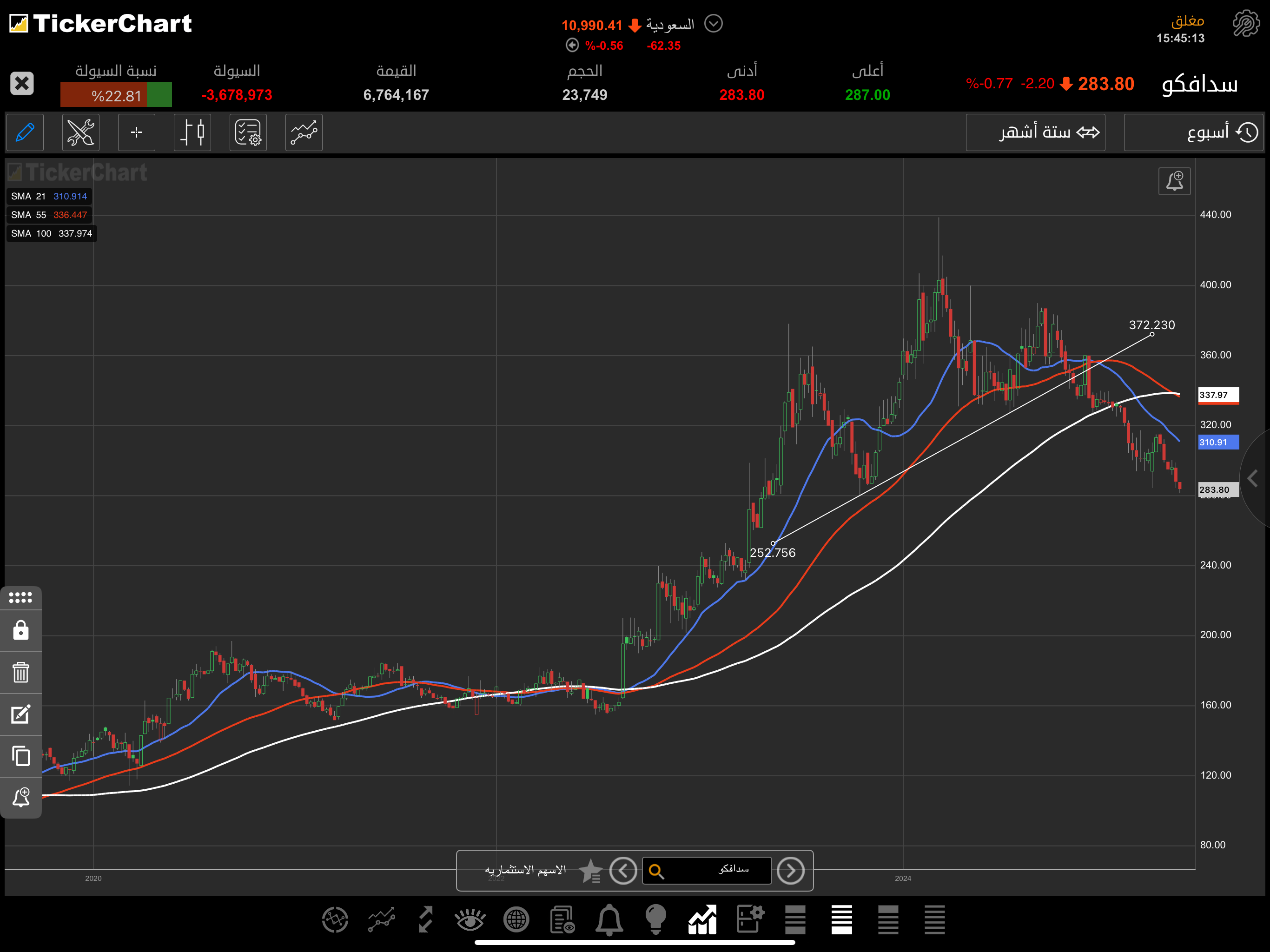
Task: Go to the next stock arrow
Action: [791, 871]
